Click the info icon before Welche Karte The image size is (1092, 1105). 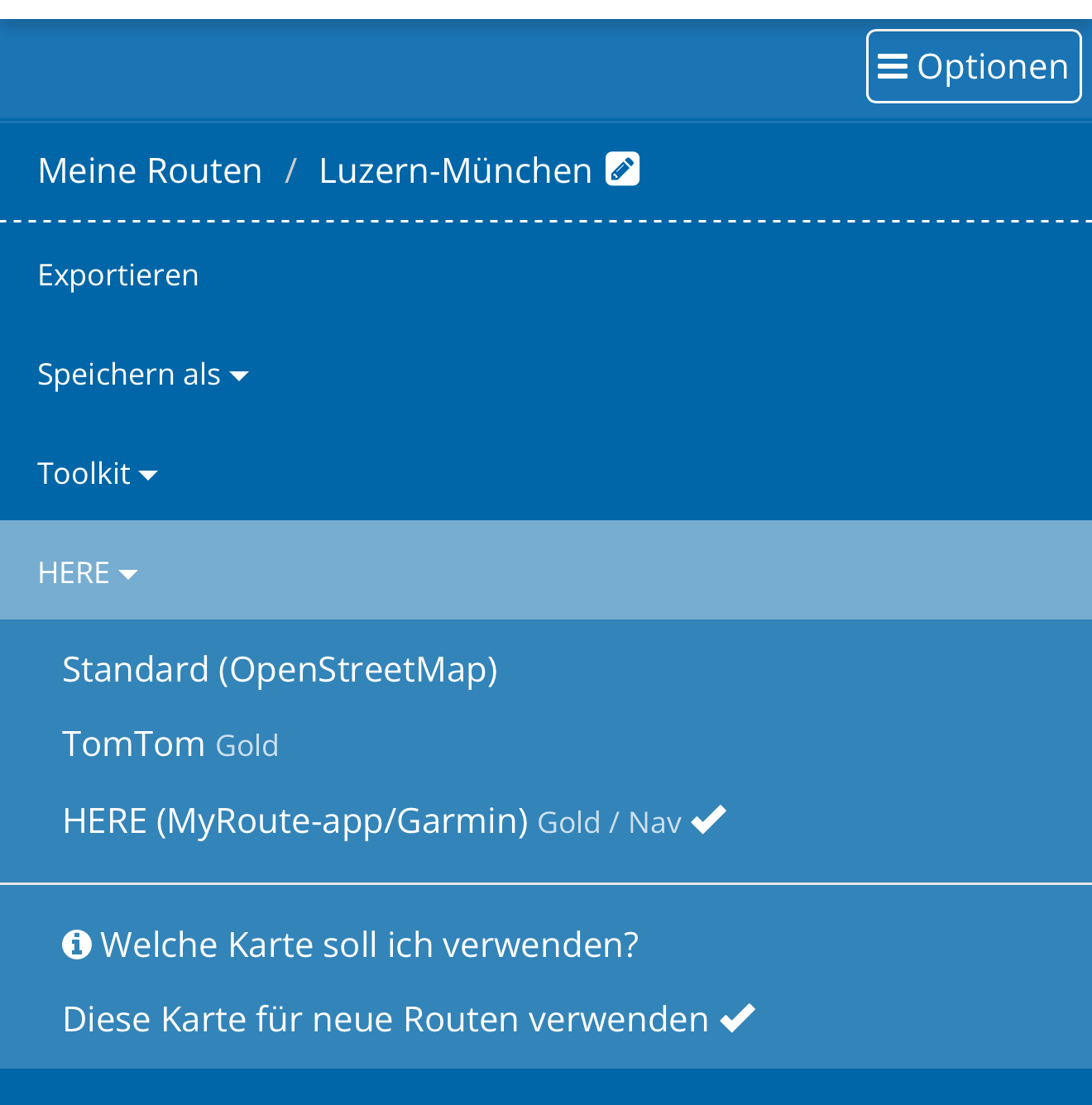[x=77, y=944]
